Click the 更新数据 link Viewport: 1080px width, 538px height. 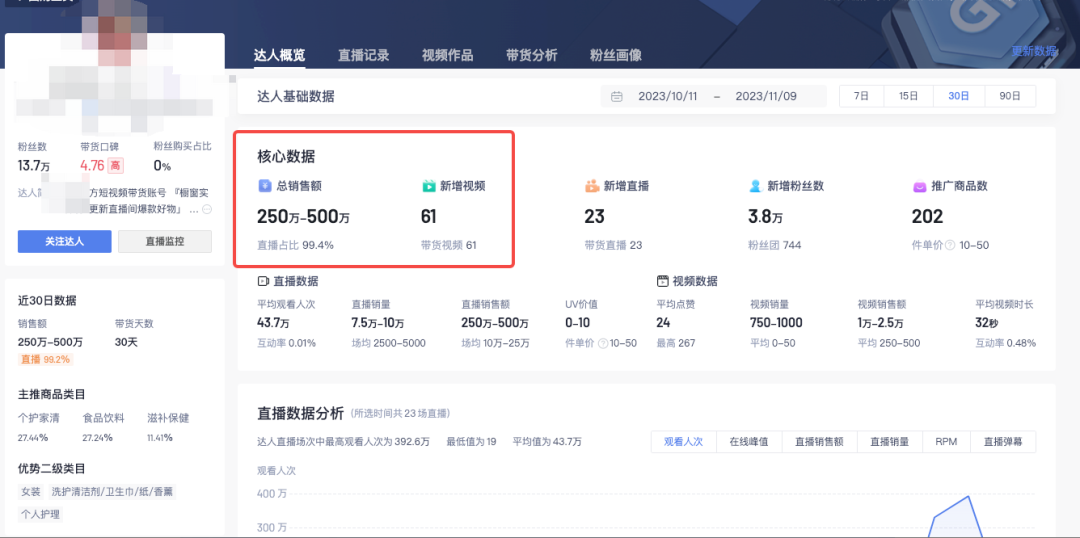point(1033,51)
